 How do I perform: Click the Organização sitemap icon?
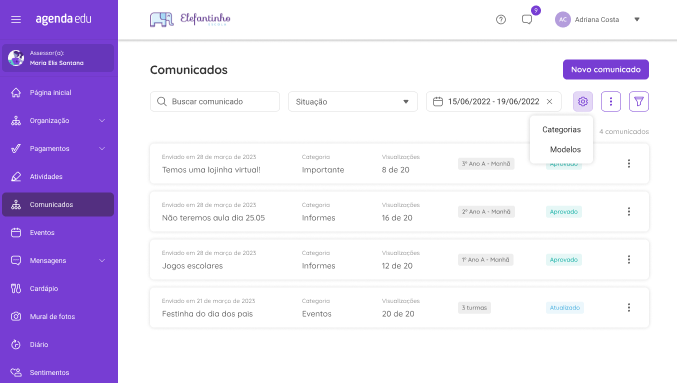[x=16, y=120]
